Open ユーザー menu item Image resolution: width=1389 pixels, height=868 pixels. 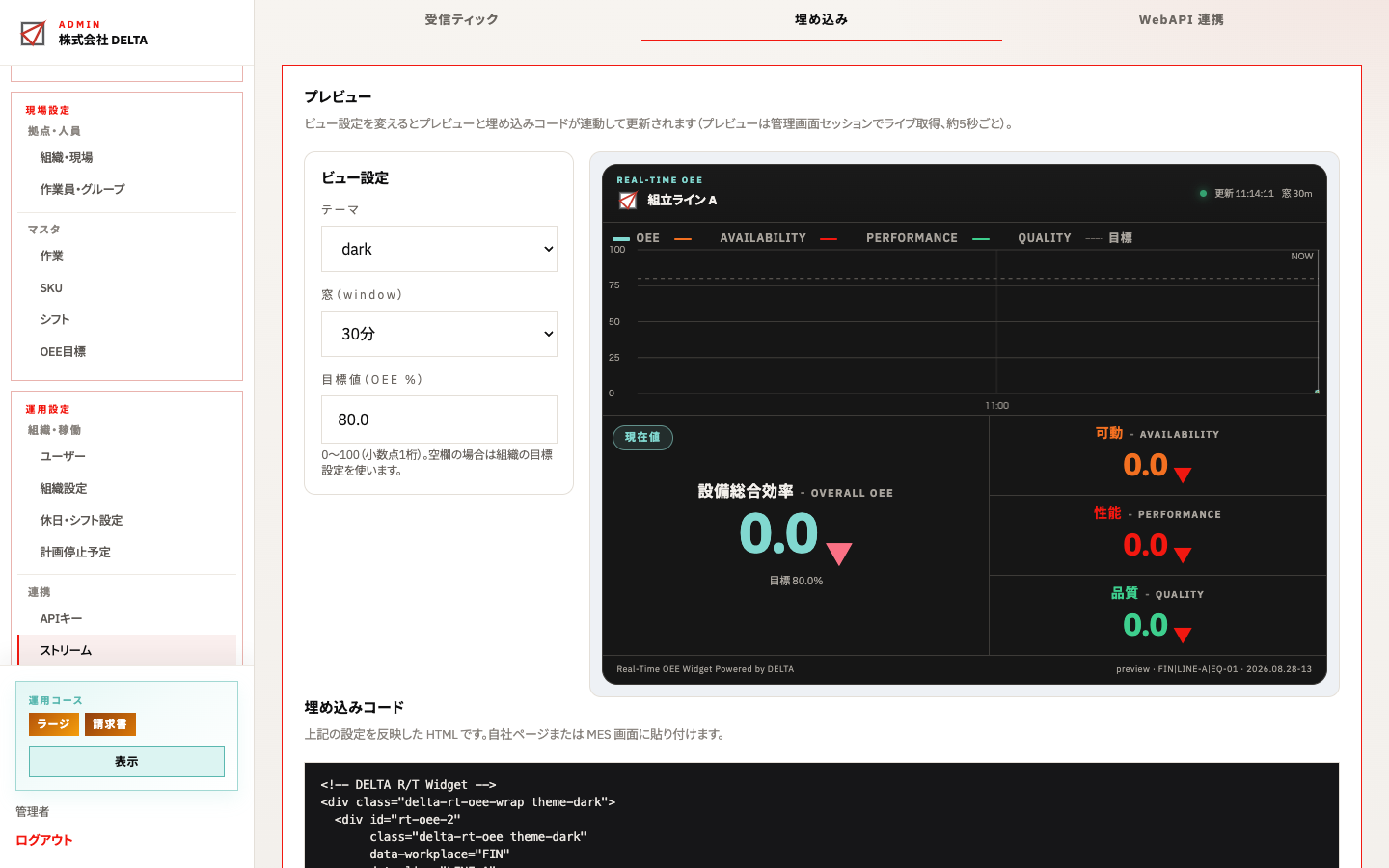(x=126, y=457)
